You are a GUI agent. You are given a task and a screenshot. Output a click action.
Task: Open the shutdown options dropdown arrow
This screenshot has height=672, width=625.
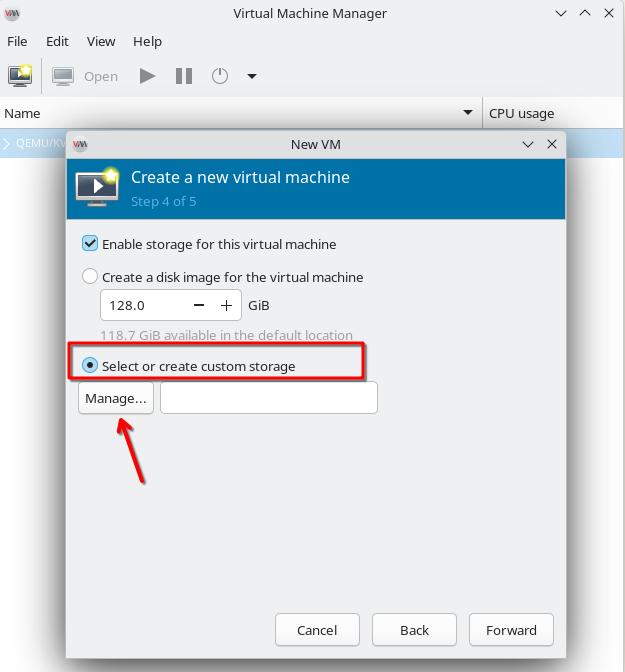tap(252, 76)
